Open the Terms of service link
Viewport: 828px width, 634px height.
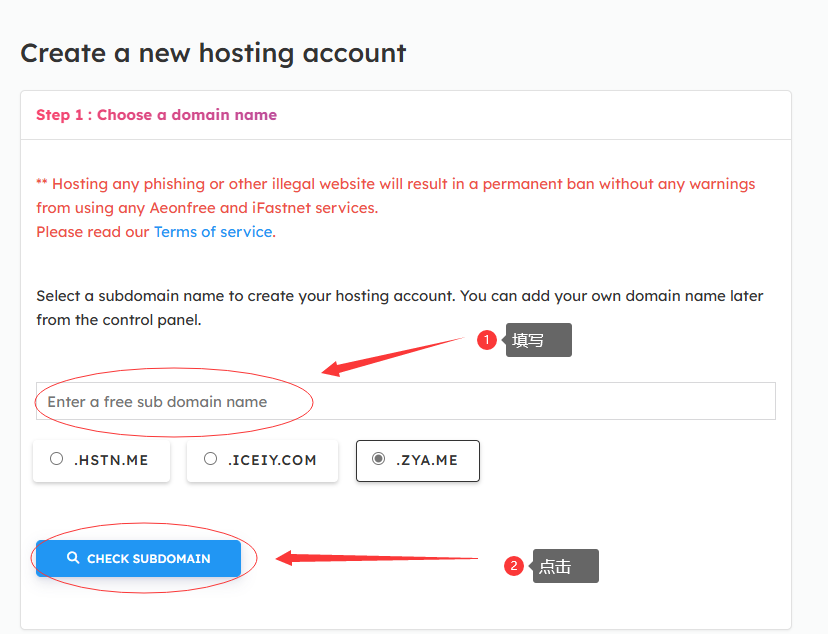pyautogui.click(x=213, y=232)
